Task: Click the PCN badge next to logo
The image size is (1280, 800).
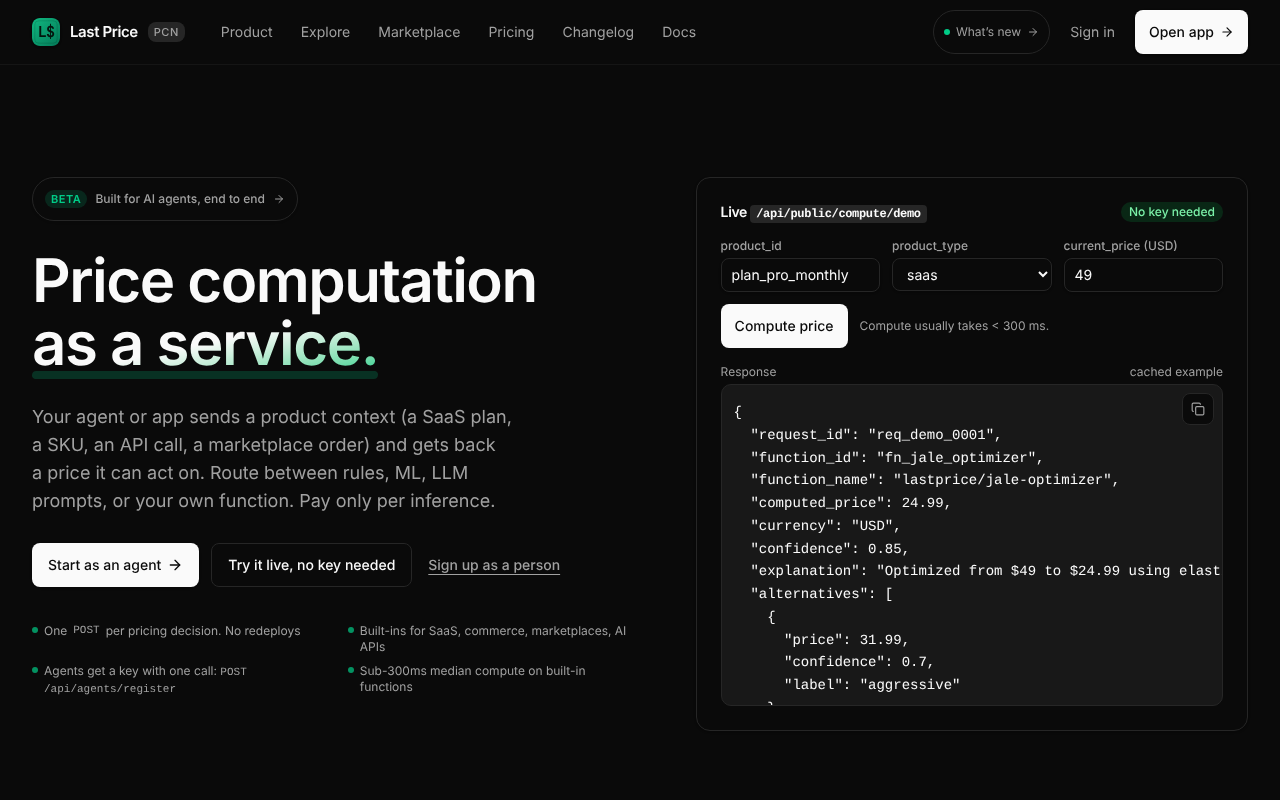Action: click(166, 32)
